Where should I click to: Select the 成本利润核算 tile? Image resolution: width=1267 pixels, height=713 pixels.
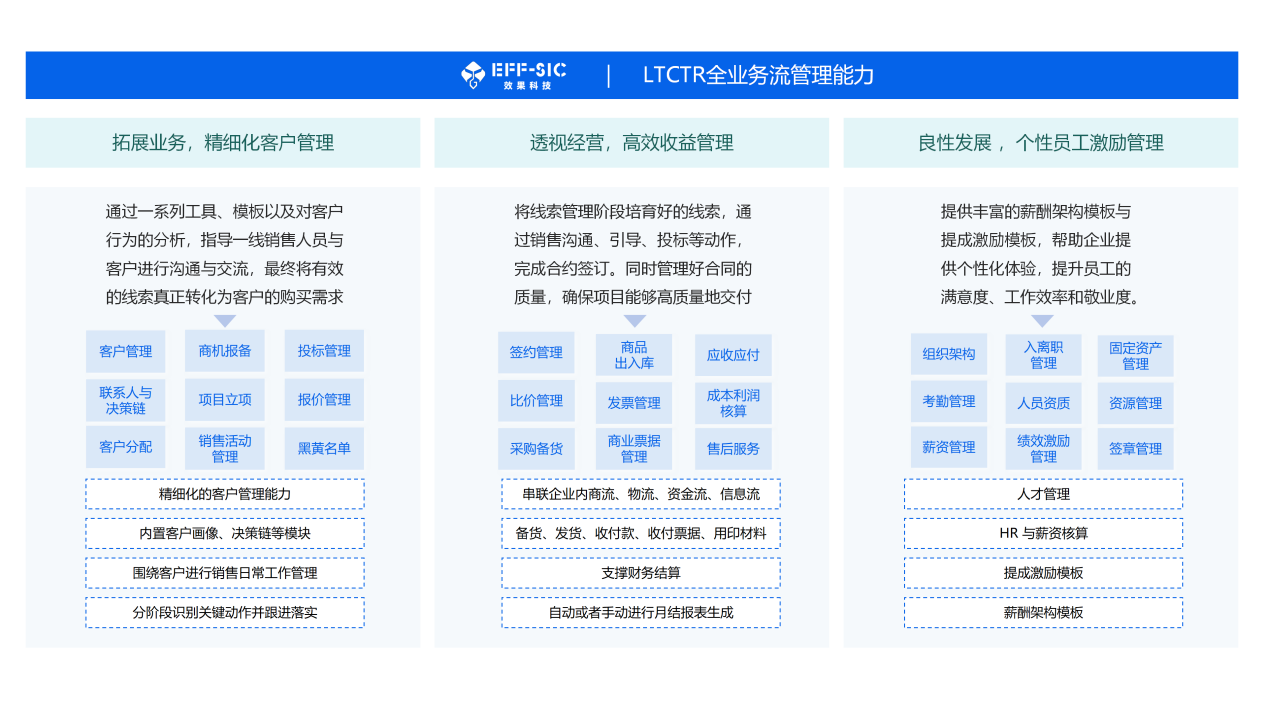(x=733, y=402)
